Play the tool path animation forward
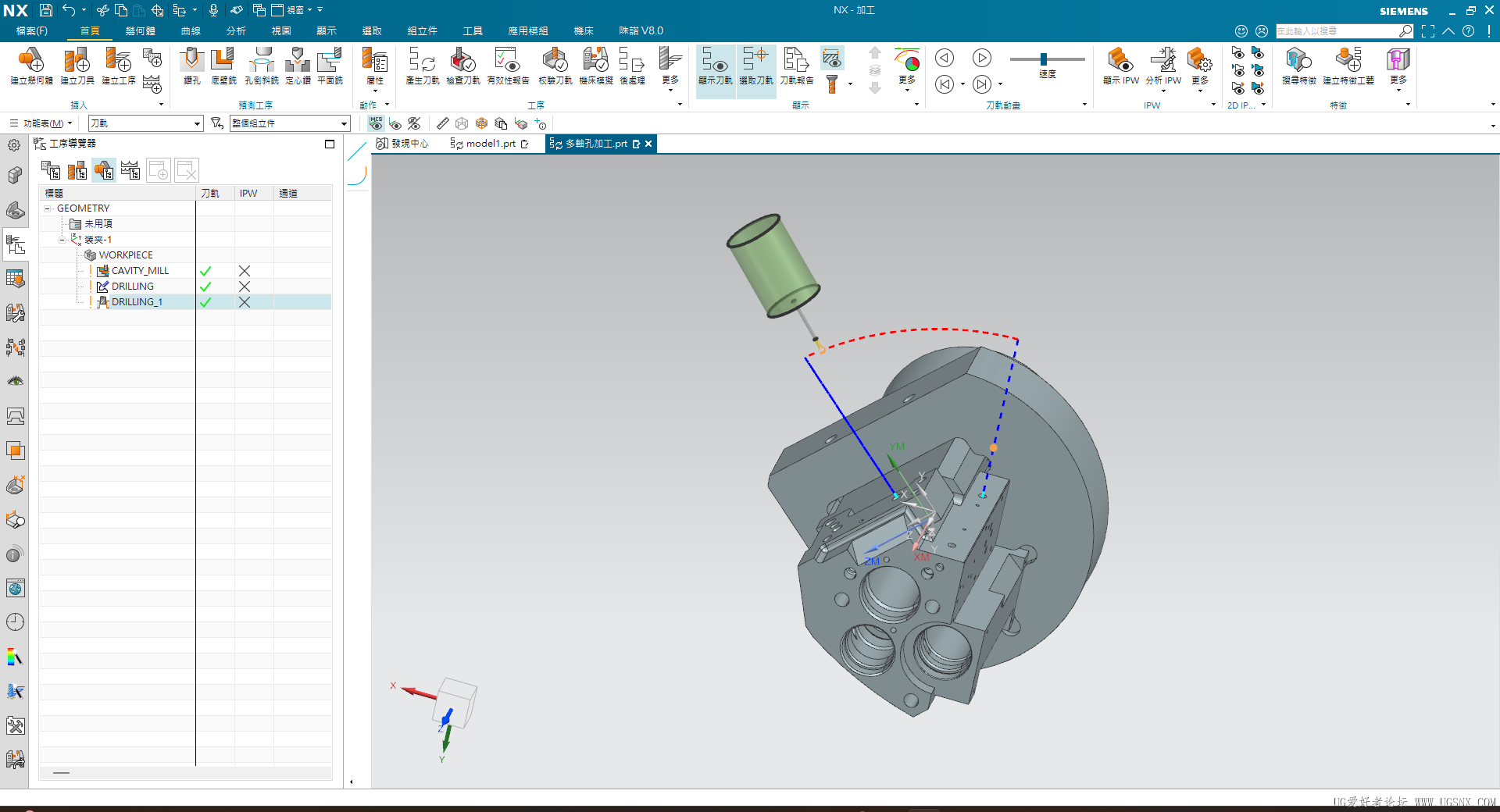Screen dimensions: 1500x812 coord(982,58)
